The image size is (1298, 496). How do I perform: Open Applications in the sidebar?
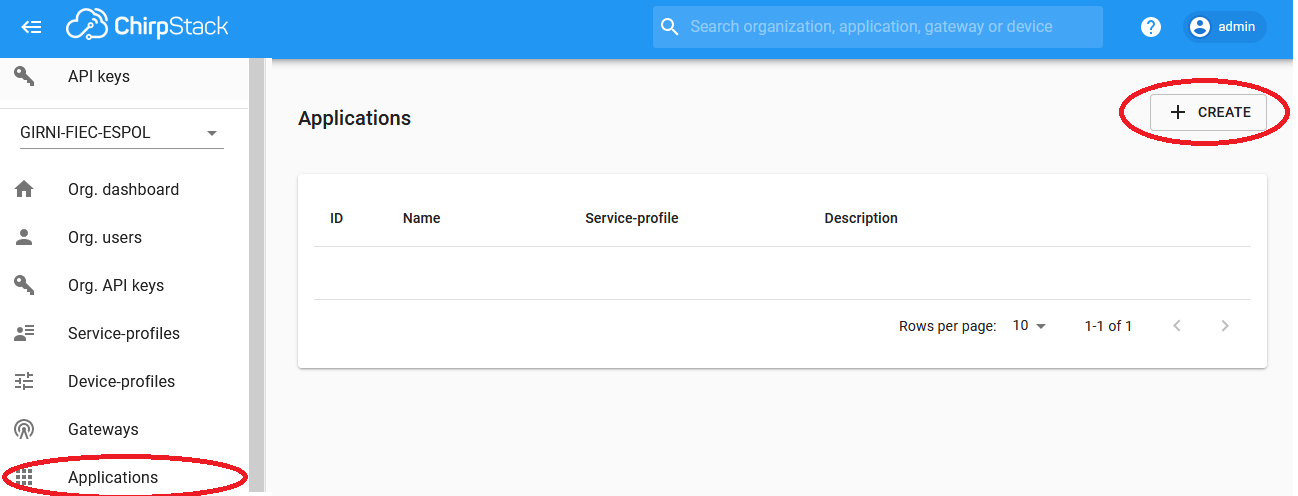(113, 477)
